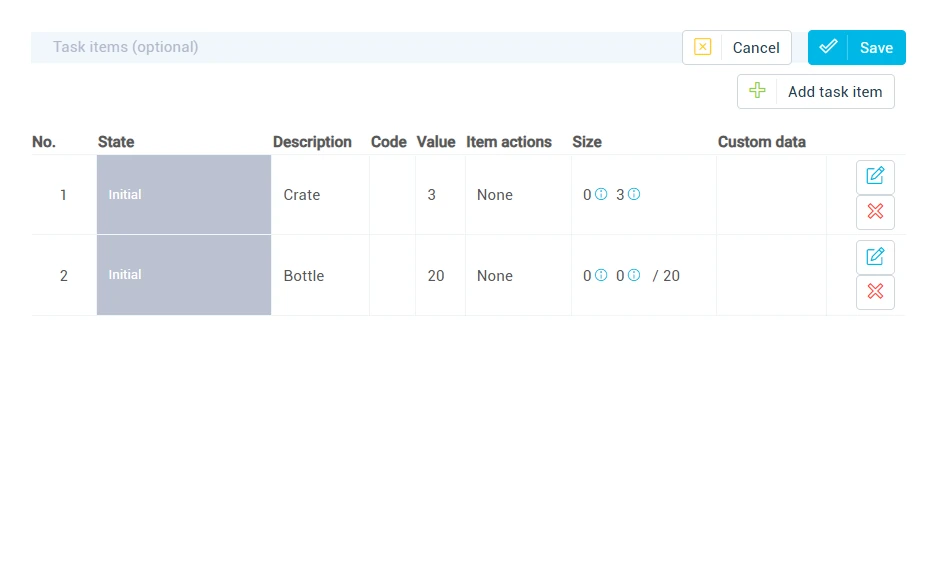Click the Task items (optional) section title
The image size is (932, 572).
(x=125, y=47)
